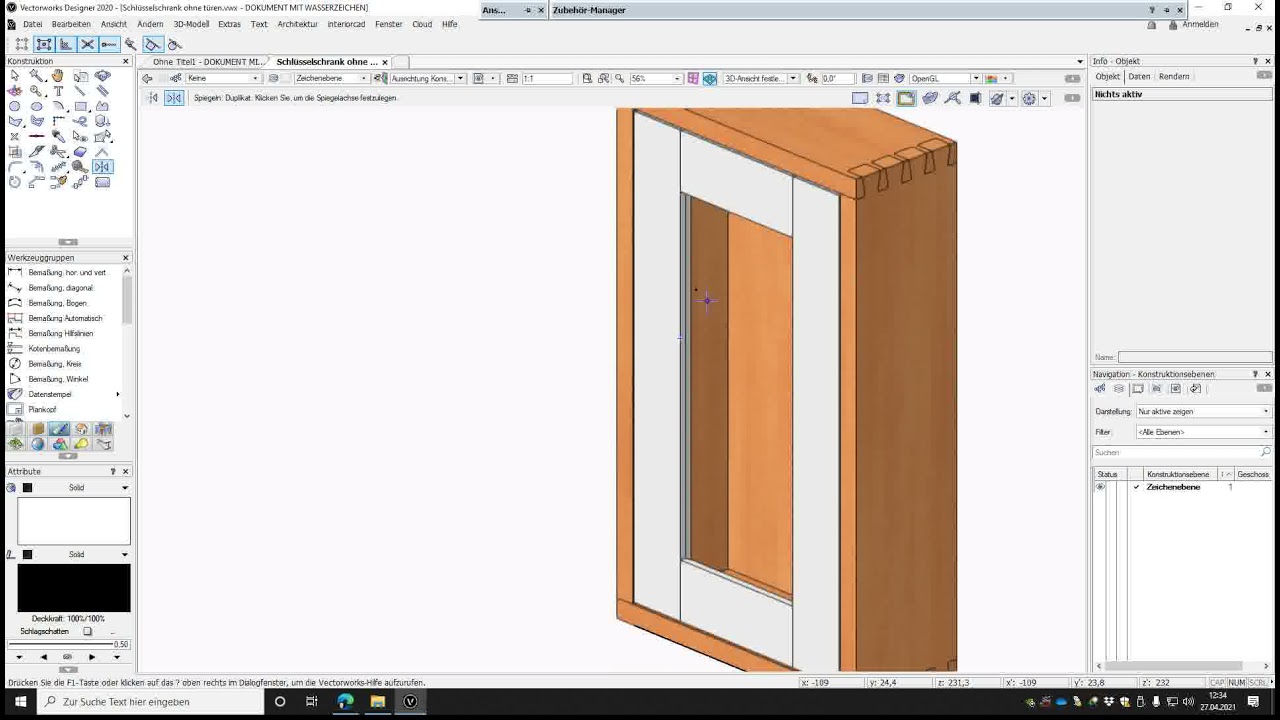Image resolution: width=1280 pixels, height=720 pixels.
Task: Open the 56% zoom dropdown
Action: click(x=655, y=78)
